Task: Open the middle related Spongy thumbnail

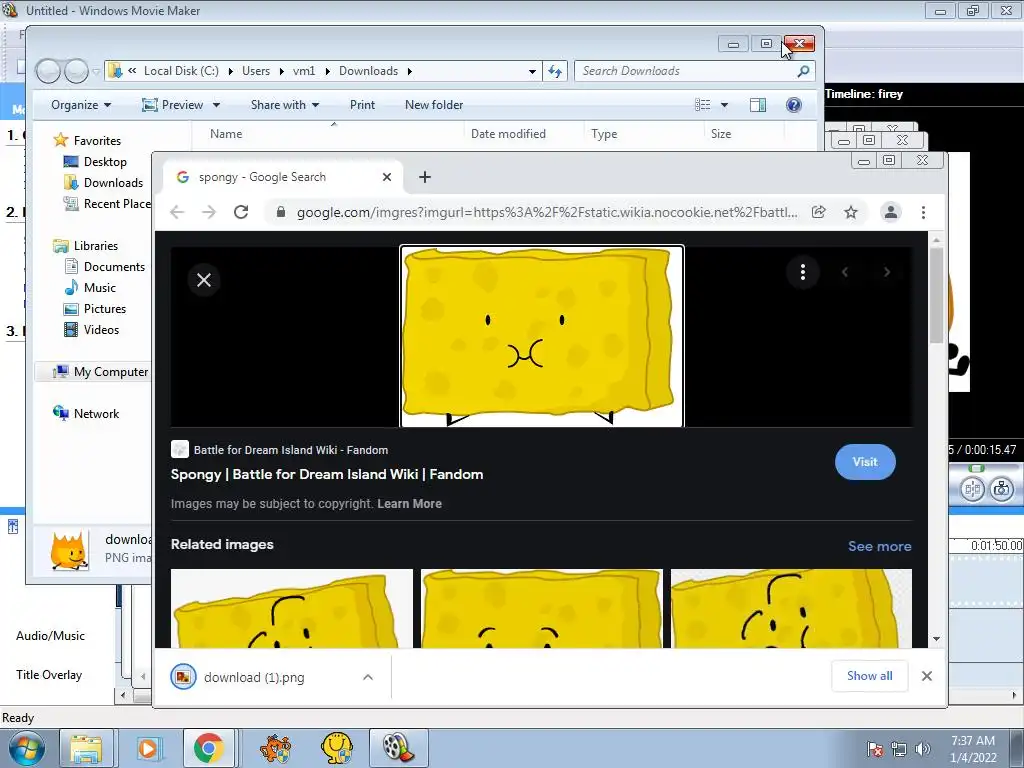Action: click(541, 608)
